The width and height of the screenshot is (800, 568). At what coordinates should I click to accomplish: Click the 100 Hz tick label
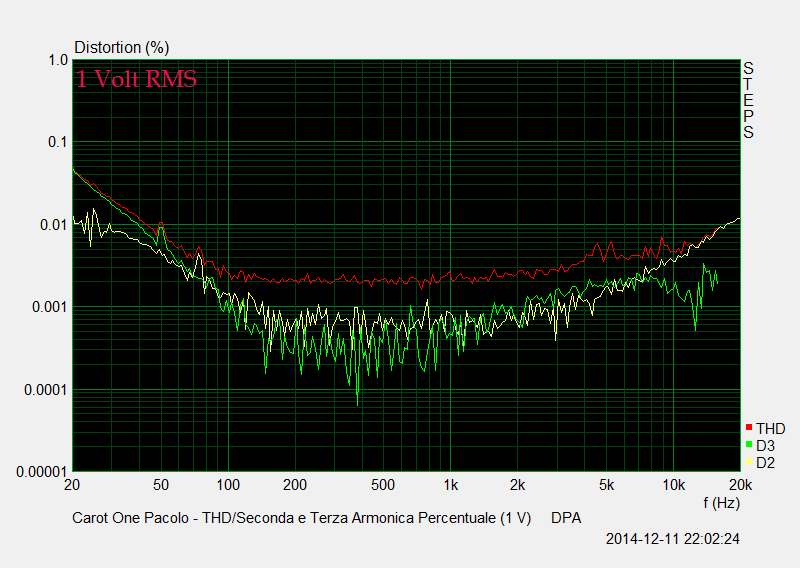(229, 485)
